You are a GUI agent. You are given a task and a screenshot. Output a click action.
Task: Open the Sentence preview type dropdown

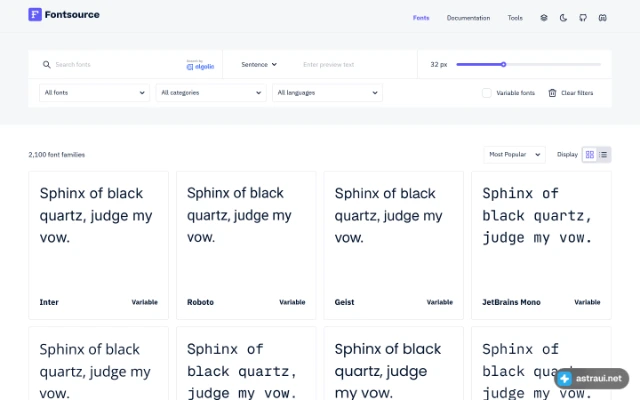pyautogui.click(x=259, y=64)
